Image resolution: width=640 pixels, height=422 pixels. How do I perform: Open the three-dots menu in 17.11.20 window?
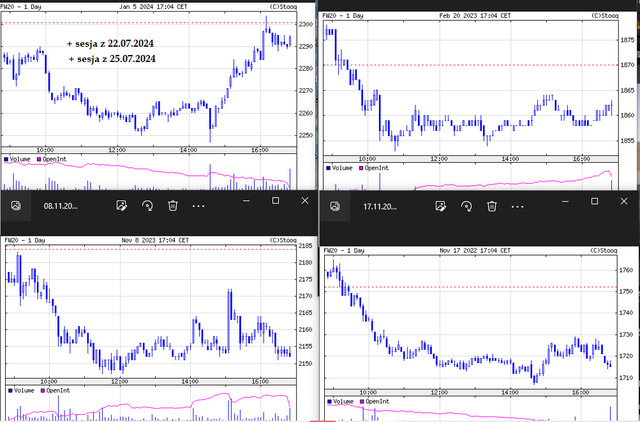(518, 207)
